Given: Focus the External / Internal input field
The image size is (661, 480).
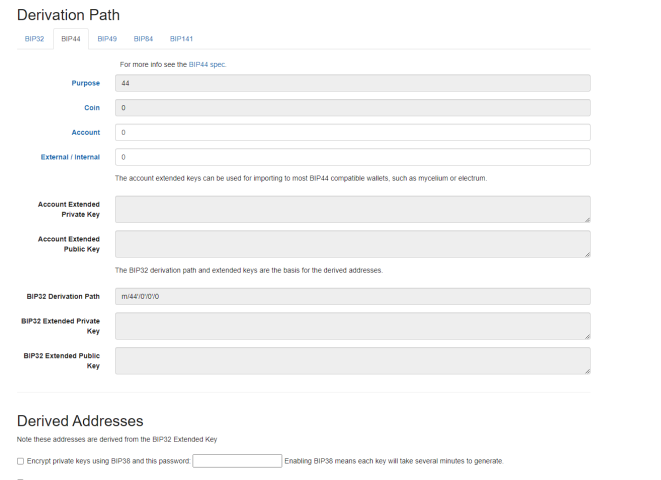Looking at the screenshot, I should 353,157.
